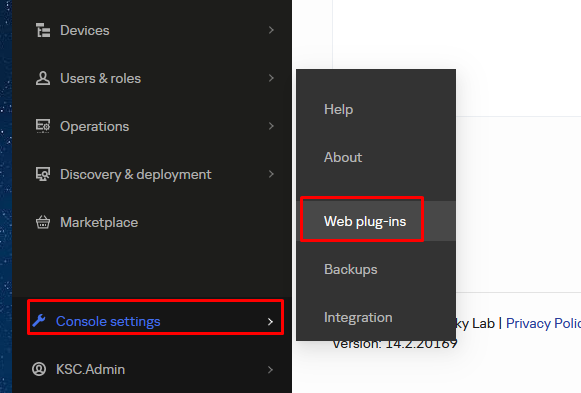Open Help from the flyout menu
The image size is (581, 393).
(338, 109)
